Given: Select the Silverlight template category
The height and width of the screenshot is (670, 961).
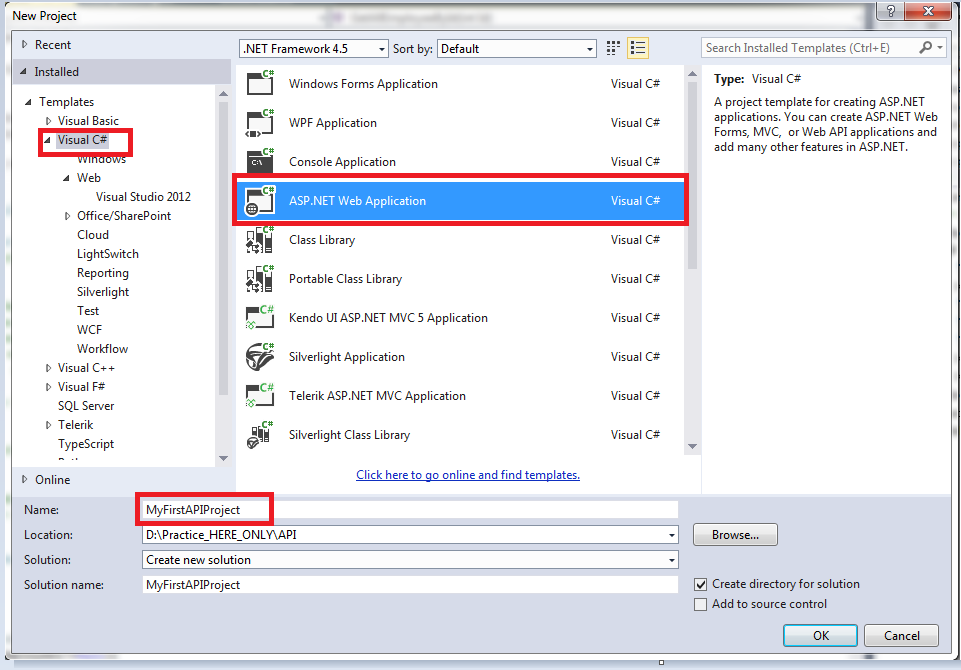Looking at the screenshot, I should click(x=103, y=292).
